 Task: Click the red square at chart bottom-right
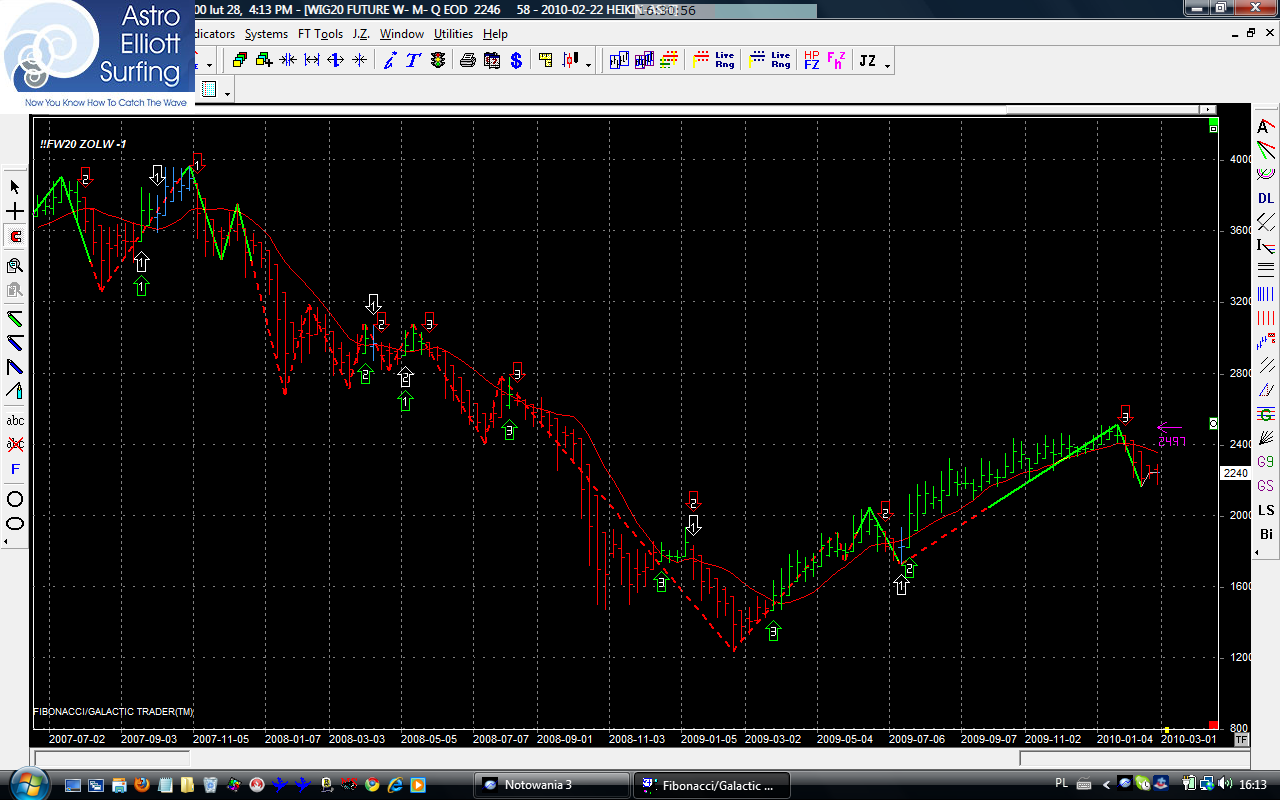pos(1213,725)
